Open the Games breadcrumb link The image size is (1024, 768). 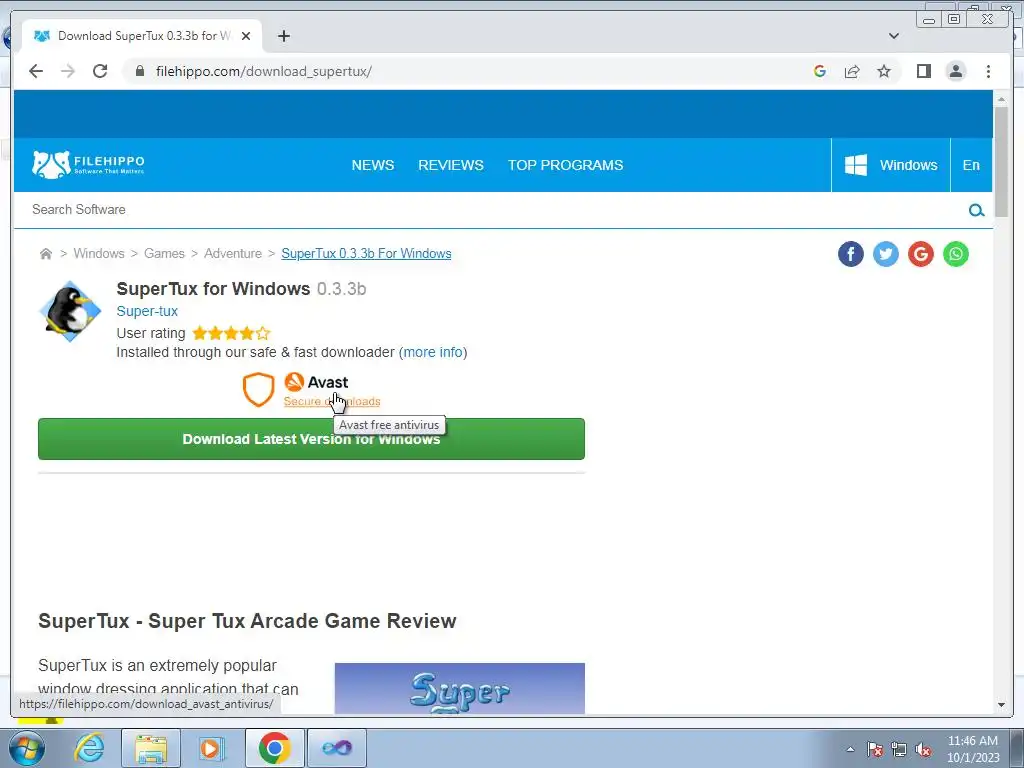tap(164, 253)
